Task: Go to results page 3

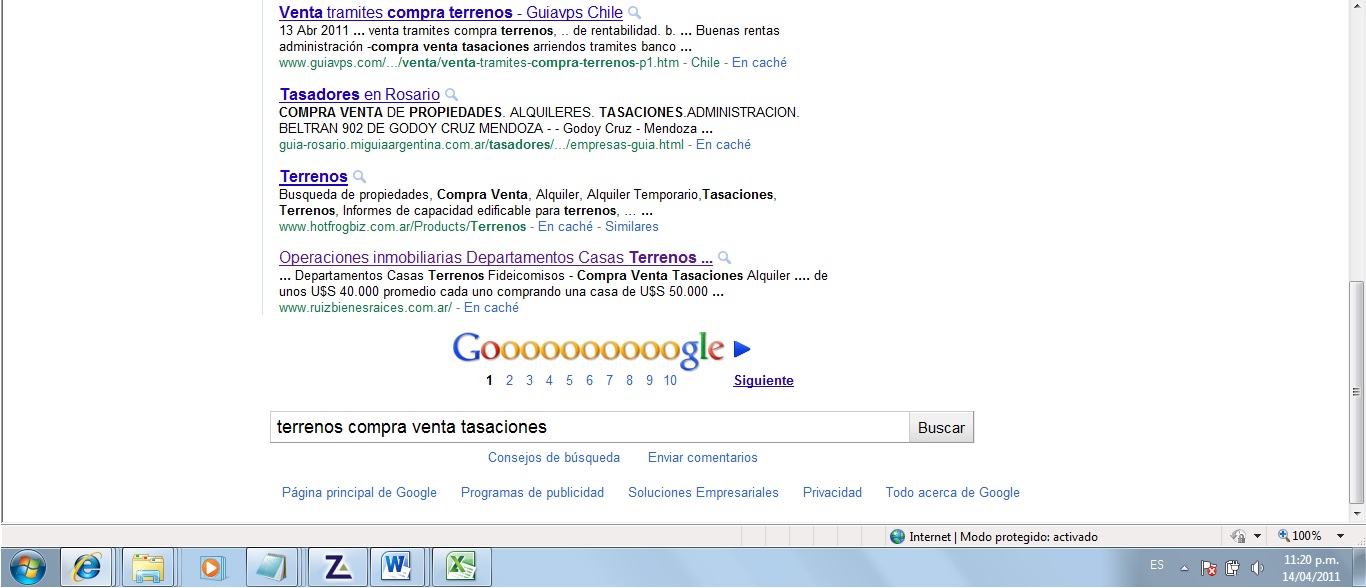Action: [530, 380]
